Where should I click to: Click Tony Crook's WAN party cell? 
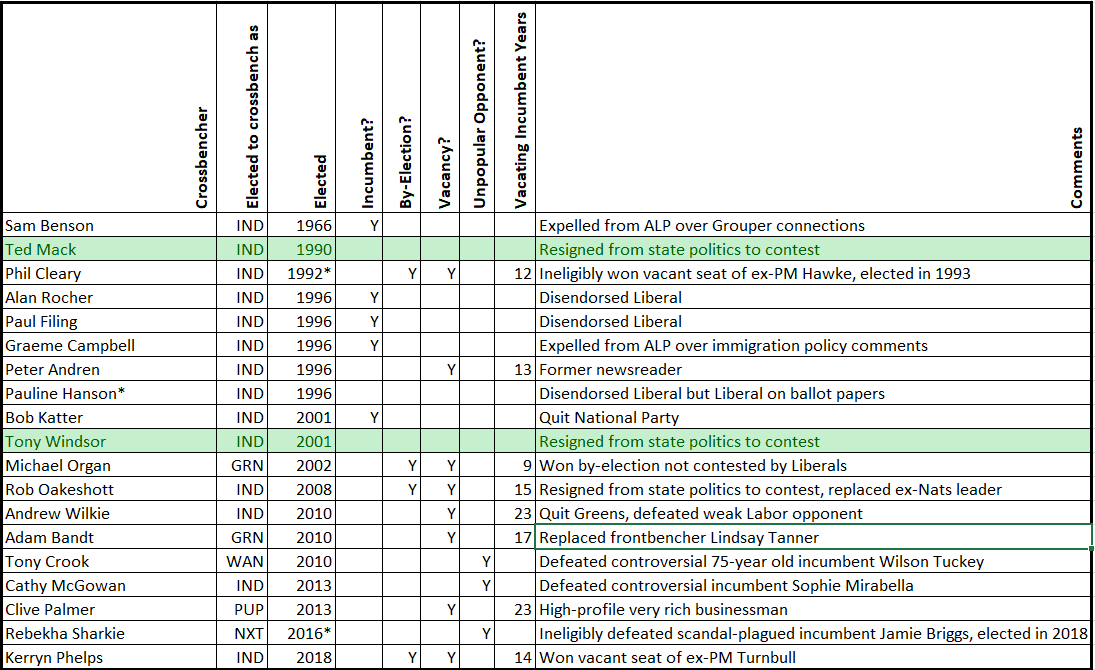coord(242,562)
